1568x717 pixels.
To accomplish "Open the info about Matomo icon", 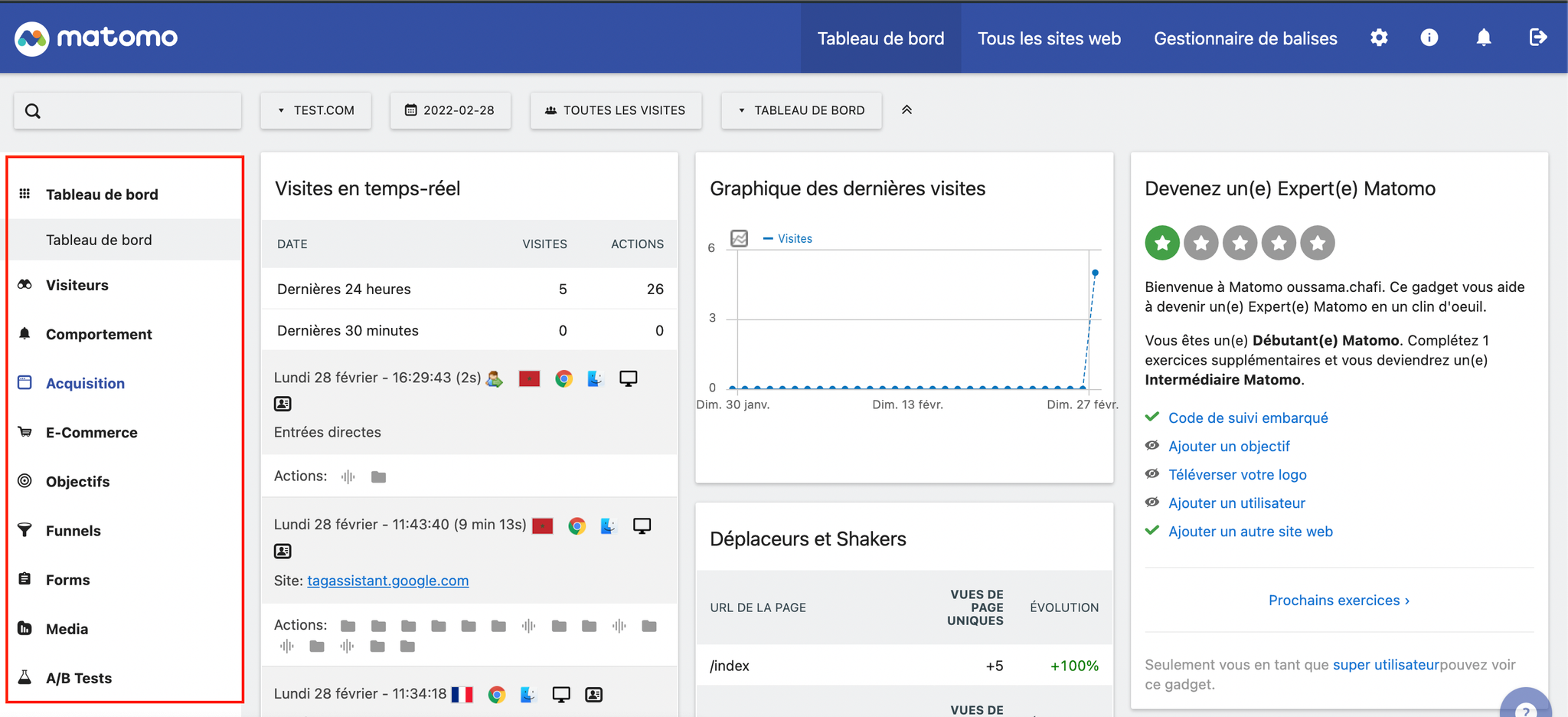I will click(x=1429, y=38).
